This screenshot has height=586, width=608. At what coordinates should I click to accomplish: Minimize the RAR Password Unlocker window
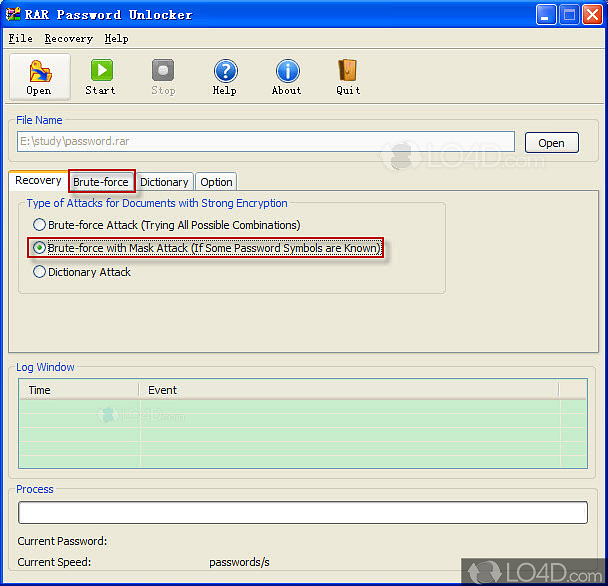click(546, 15)
